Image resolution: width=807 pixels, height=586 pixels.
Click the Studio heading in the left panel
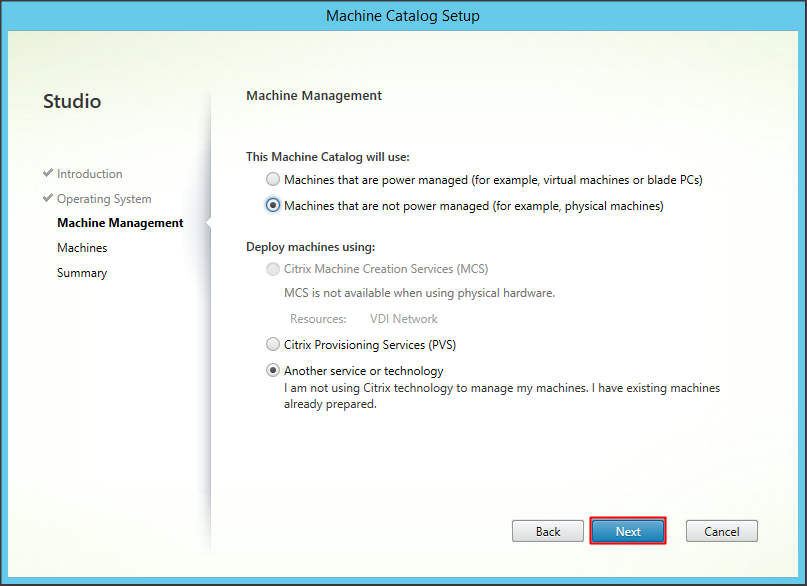point(72,102)
